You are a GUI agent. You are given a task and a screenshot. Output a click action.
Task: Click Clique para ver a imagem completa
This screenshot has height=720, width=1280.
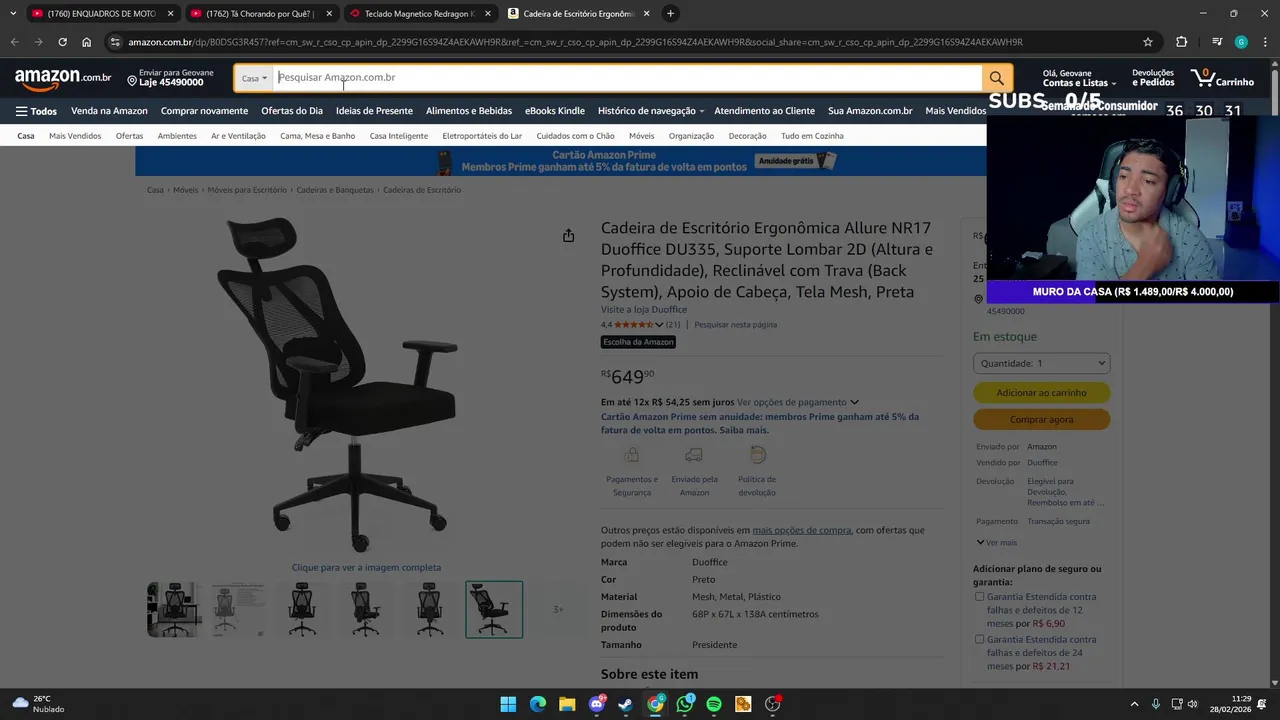pyautogui.click(x=366, y=568)
